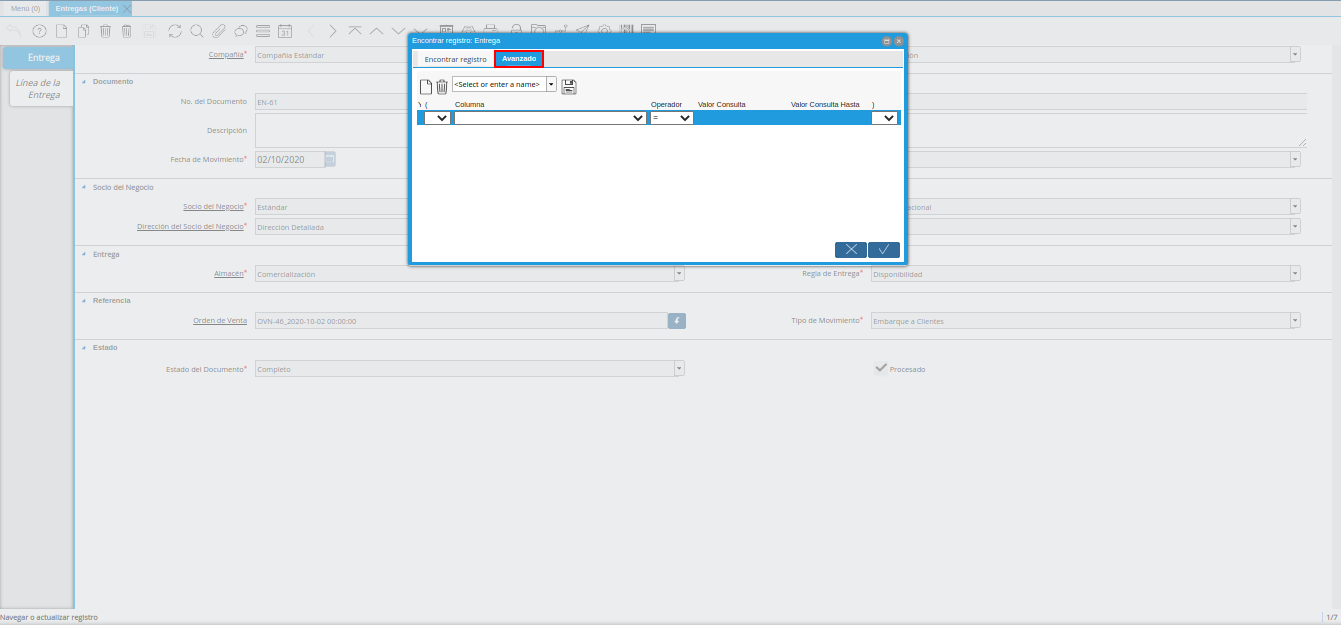The image size is (1341, 625).
Task: Switch to the Menú (0) tab
Action: click(25, 8)
